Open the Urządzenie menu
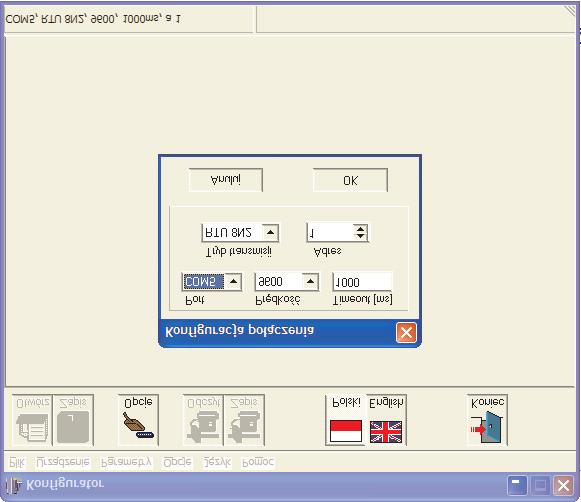 coord(63,462)
